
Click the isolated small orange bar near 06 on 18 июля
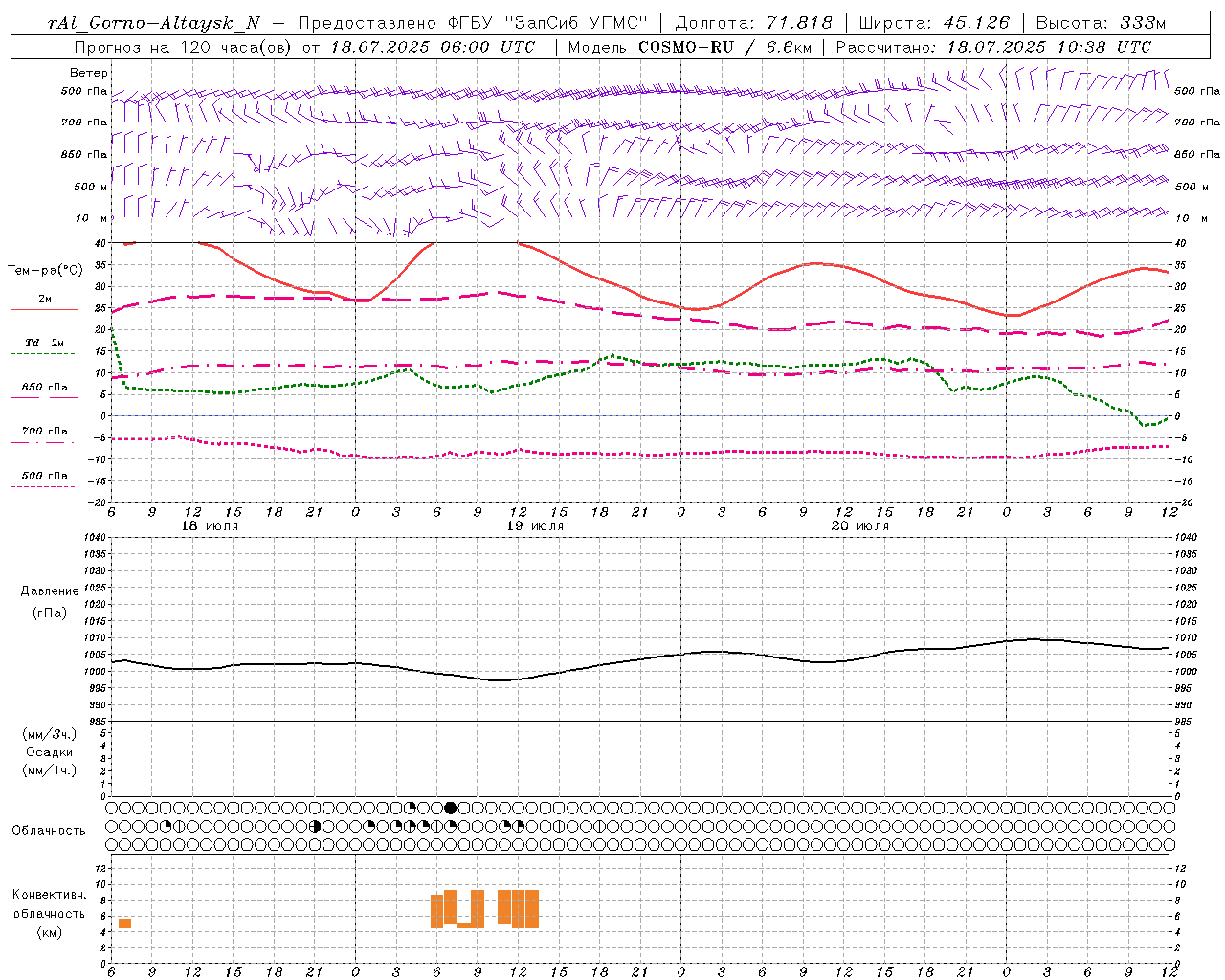(x=124, y=923)
